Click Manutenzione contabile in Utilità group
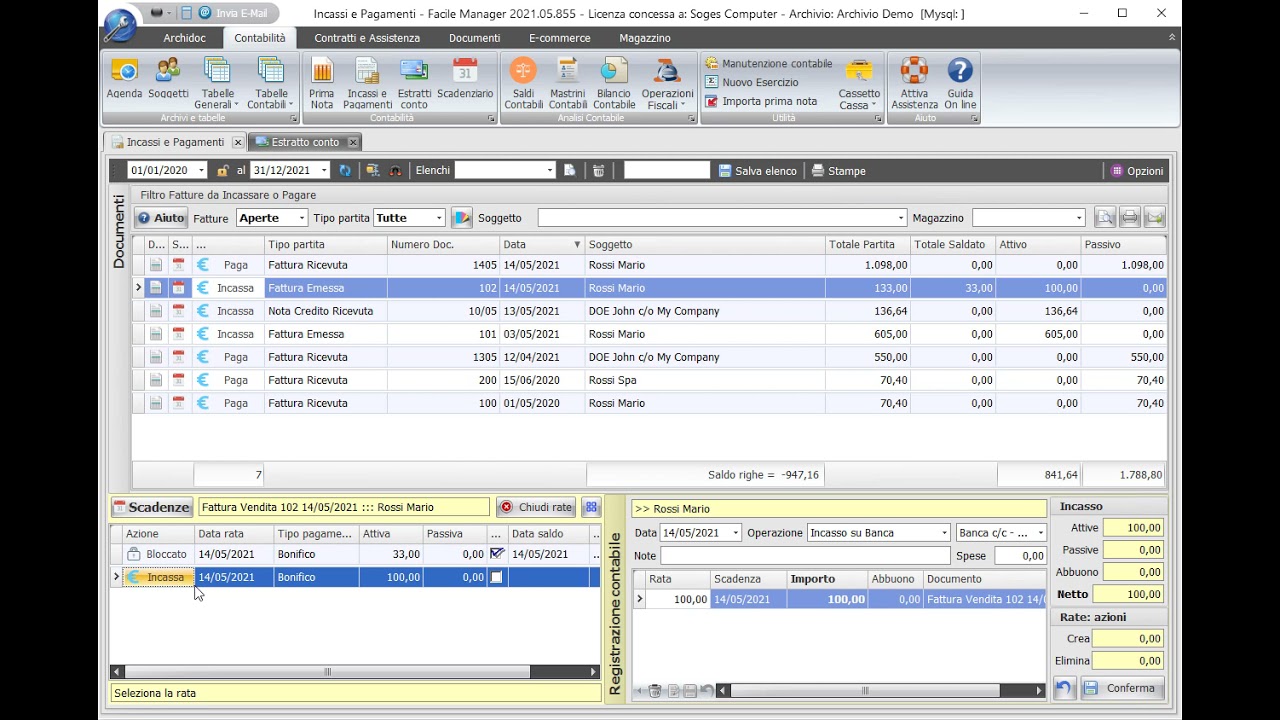The width and height of the screenshot is (1280, 720). click(x=769, y=63)
